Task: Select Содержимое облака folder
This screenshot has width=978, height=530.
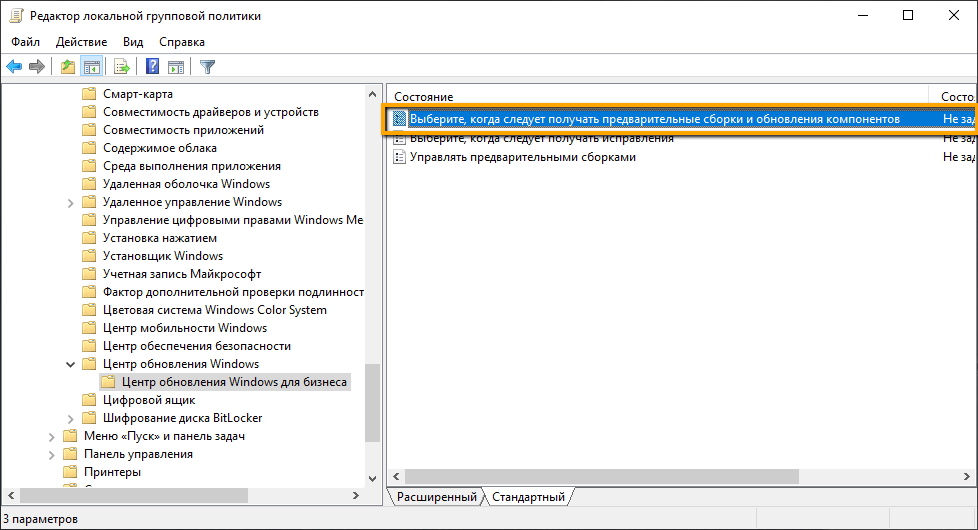Action: pos(160,148)
